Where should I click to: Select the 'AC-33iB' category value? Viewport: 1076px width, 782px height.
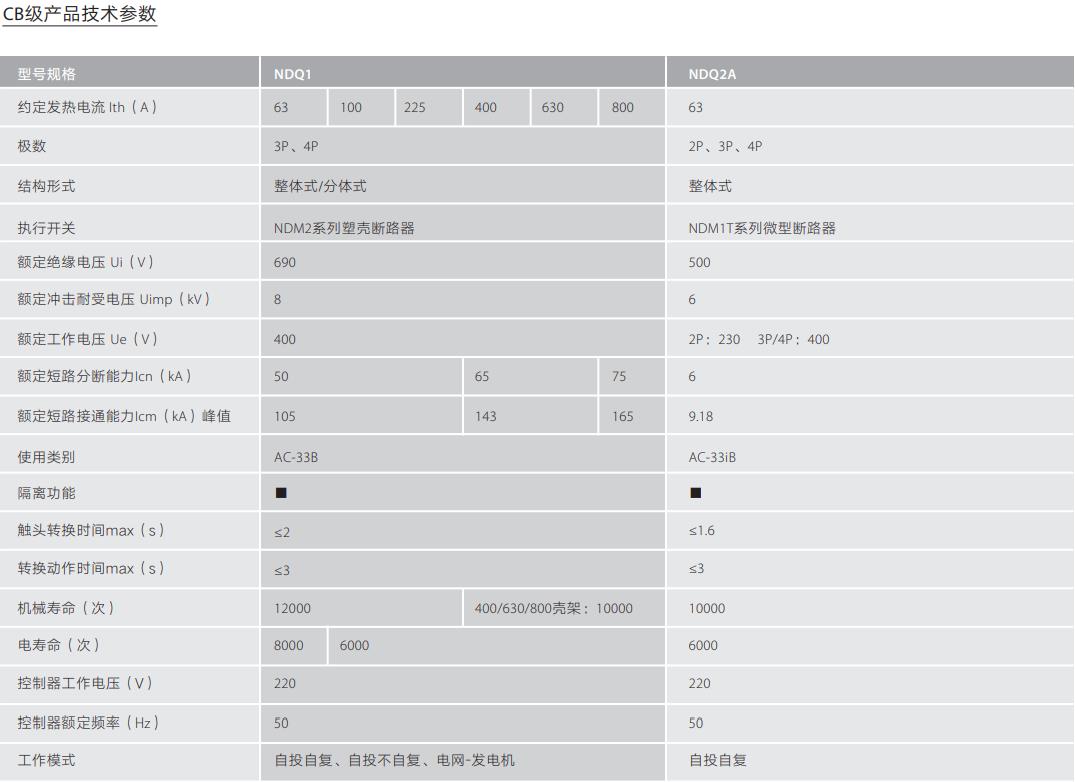(712, 457)
